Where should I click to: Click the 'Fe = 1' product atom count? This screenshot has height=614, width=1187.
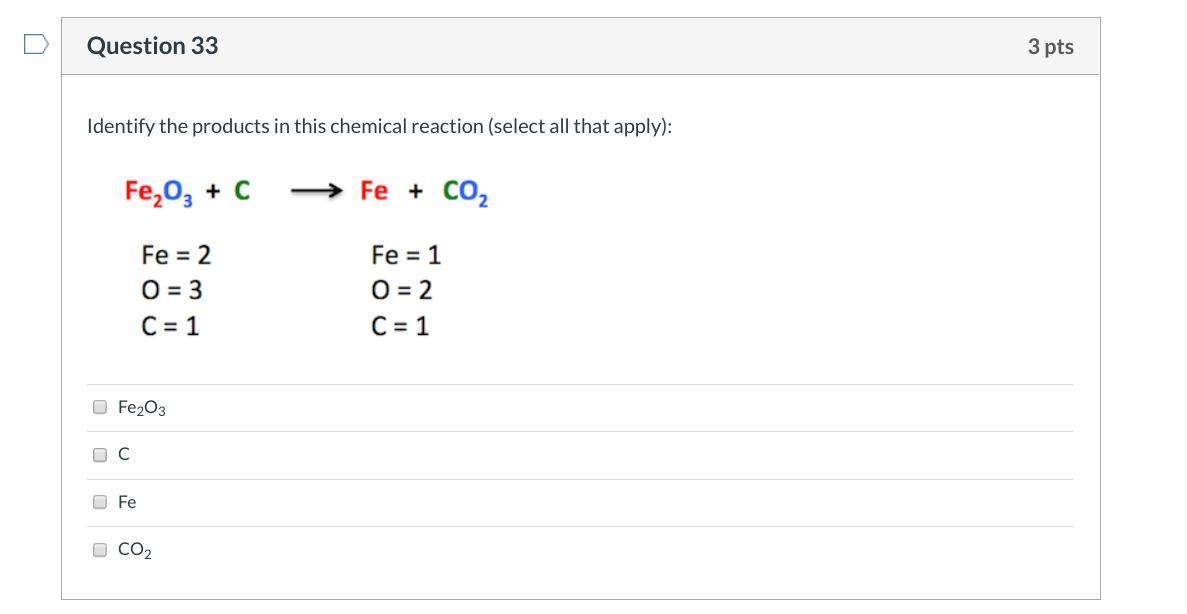pyautogui.click(x=405, y=255)
